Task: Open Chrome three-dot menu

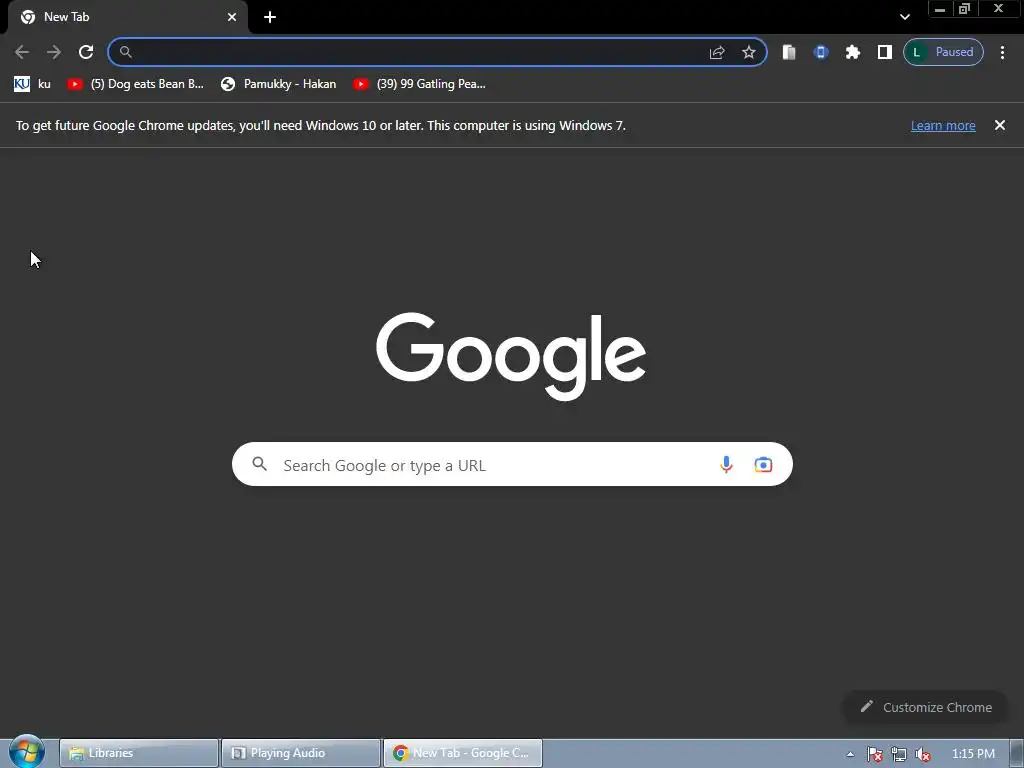Action: (x=1002, y=52)
